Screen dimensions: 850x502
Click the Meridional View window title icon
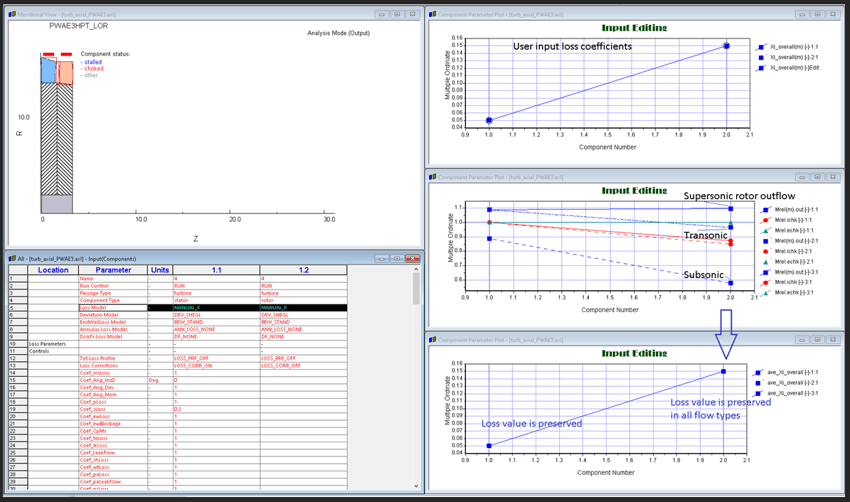click(x=12, y=14)
